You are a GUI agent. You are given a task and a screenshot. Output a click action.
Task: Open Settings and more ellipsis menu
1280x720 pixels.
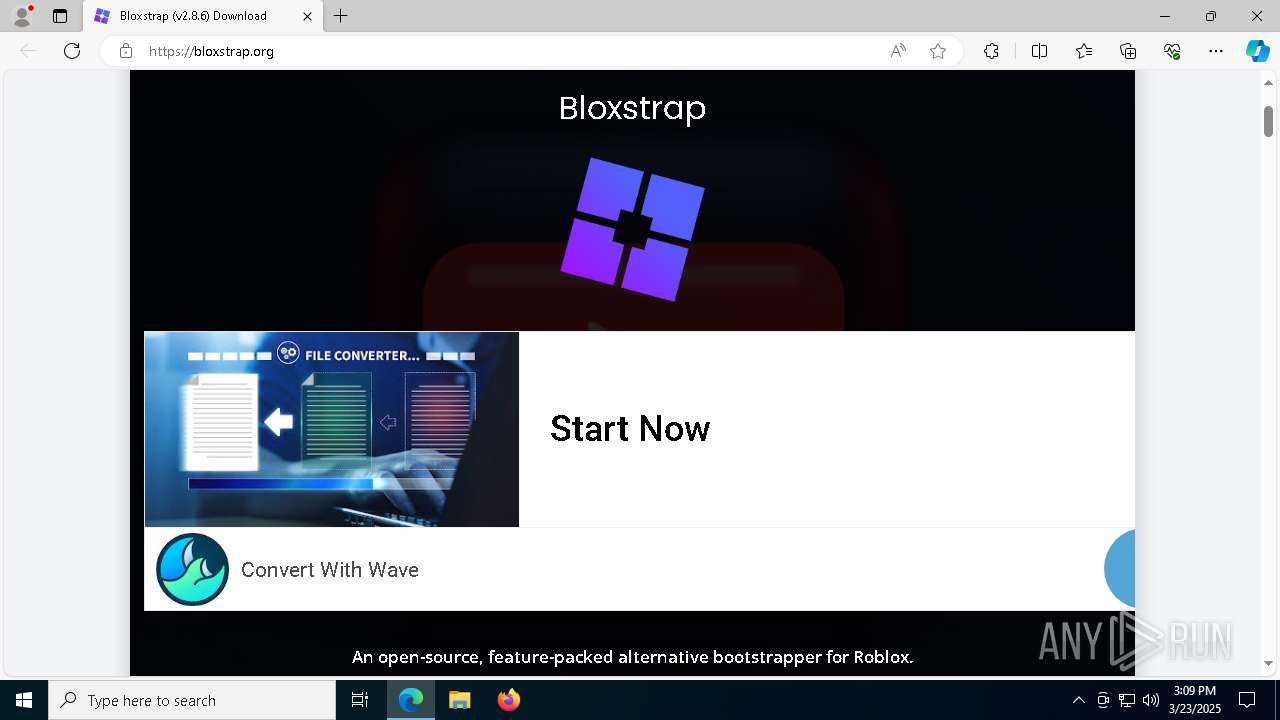(1216, 51)
